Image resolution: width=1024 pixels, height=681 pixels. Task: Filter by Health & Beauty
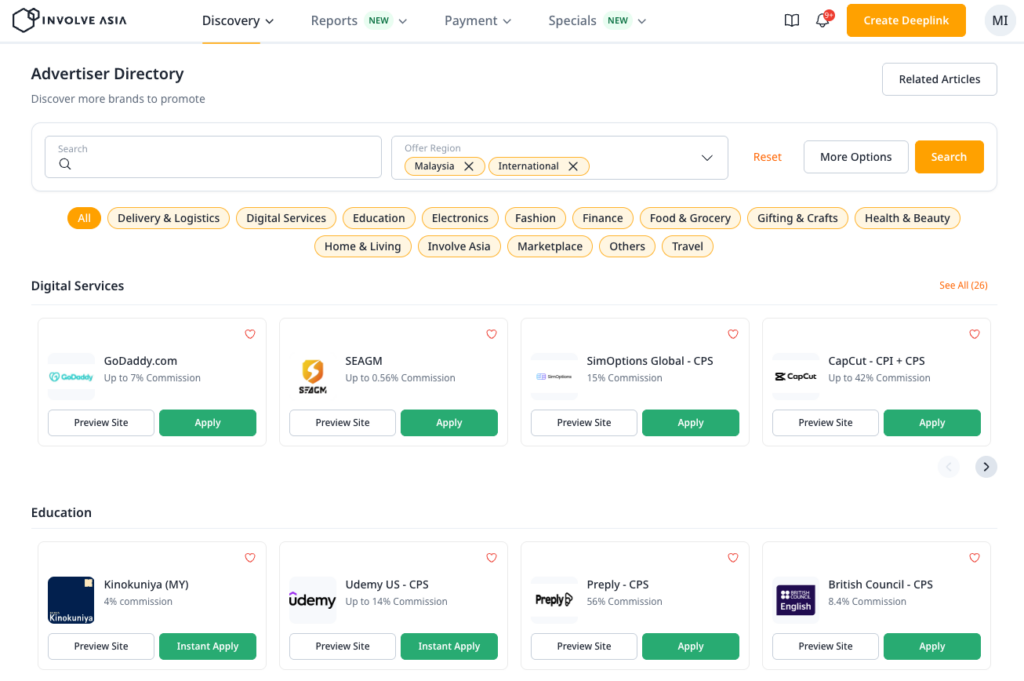[907, 218]
